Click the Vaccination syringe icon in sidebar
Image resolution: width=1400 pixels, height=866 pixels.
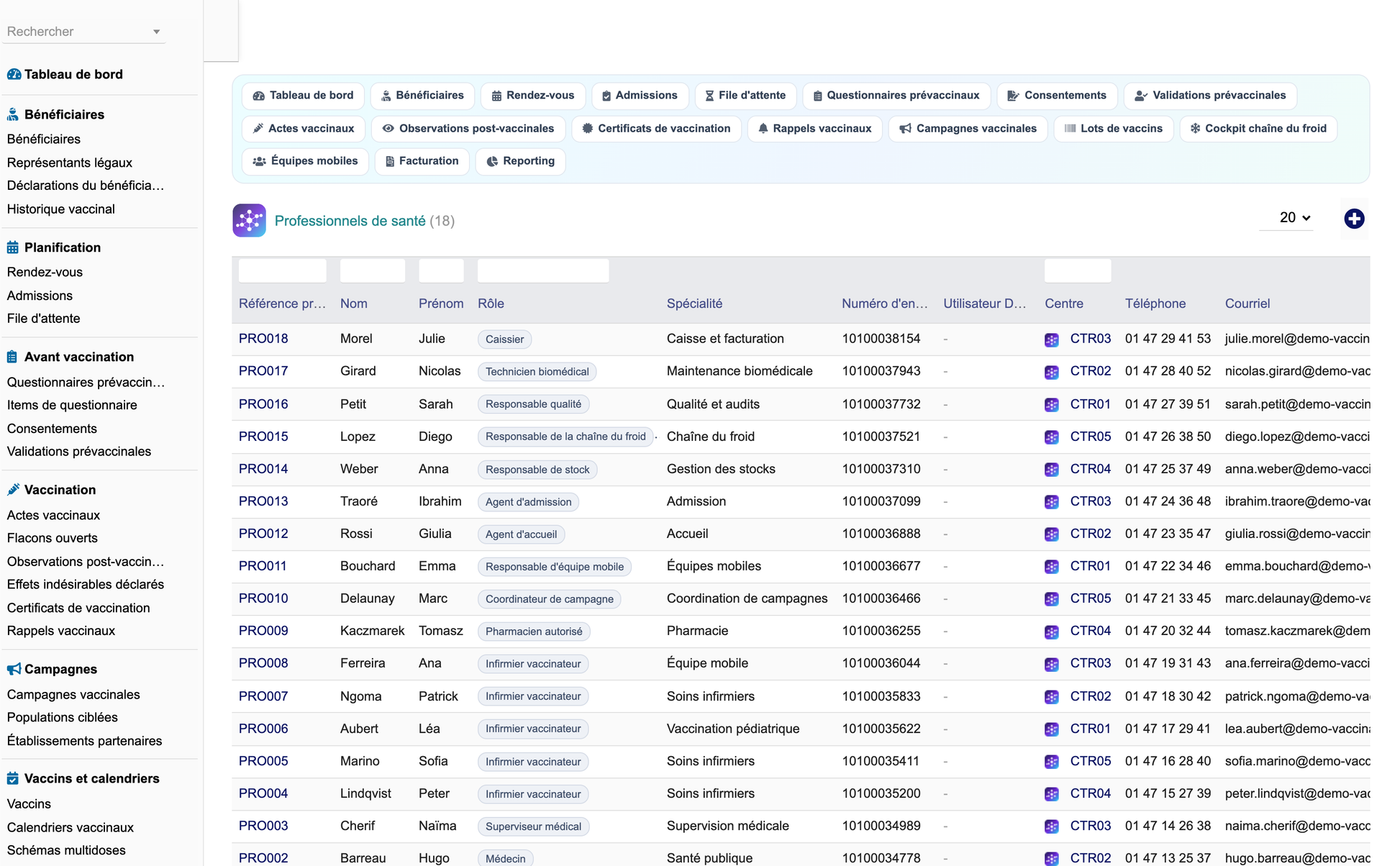click(13, 491)
